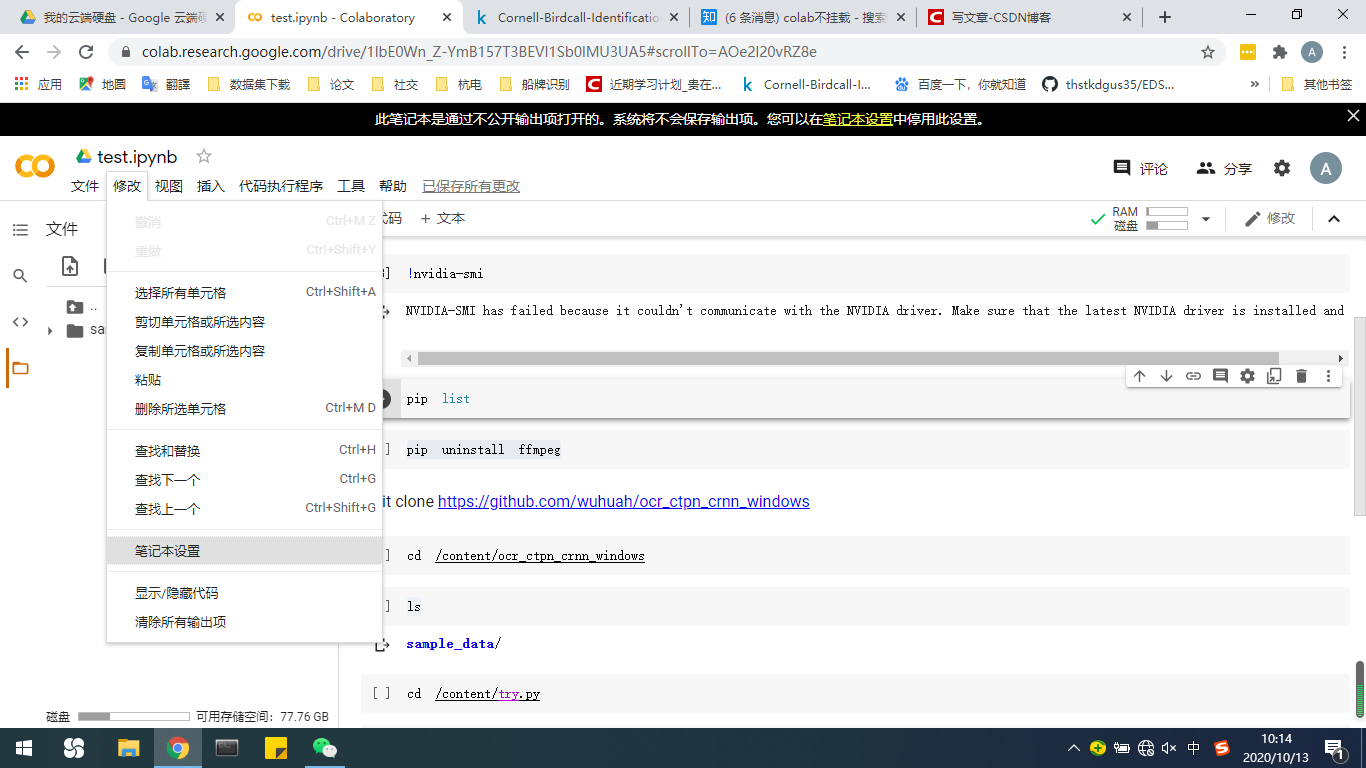
Task: Open the 工具 (Tools) menu
Action: tap(351, 186)
